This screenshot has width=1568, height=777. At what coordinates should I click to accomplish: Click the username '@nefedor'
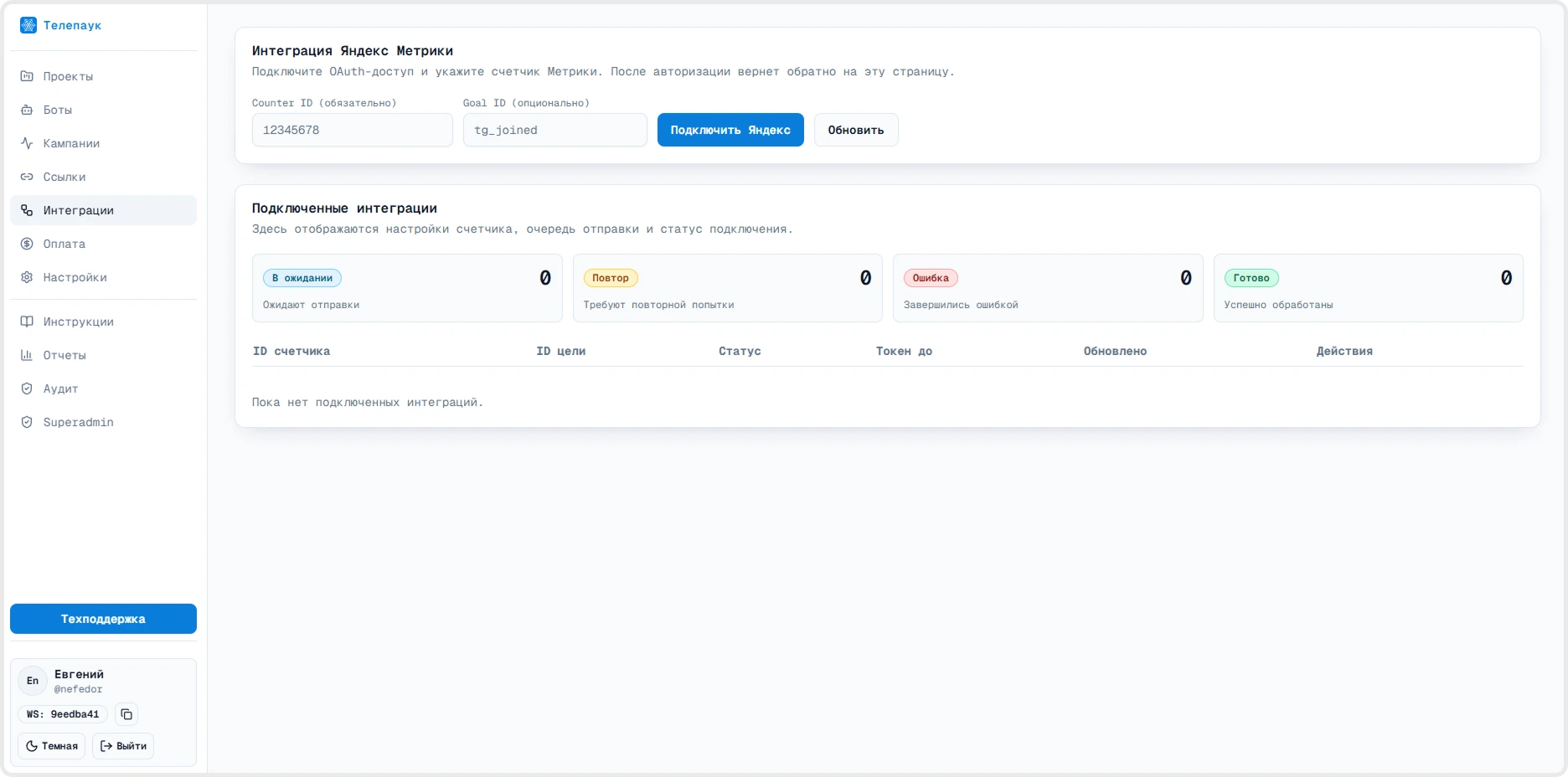[79, 689]
